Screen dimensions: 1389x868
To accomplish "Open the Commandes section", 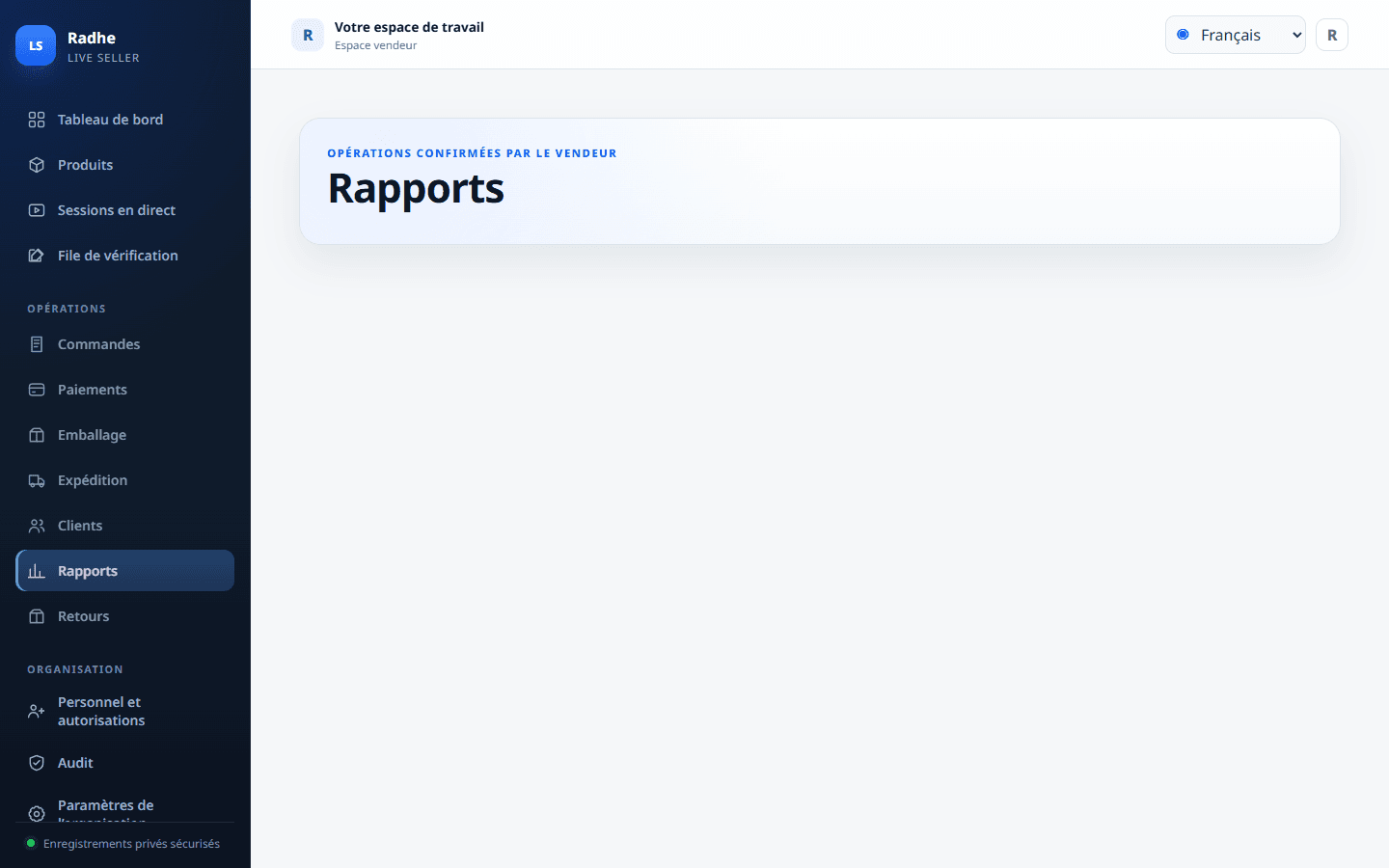I will pyautogui.click(x=125, y=344).
